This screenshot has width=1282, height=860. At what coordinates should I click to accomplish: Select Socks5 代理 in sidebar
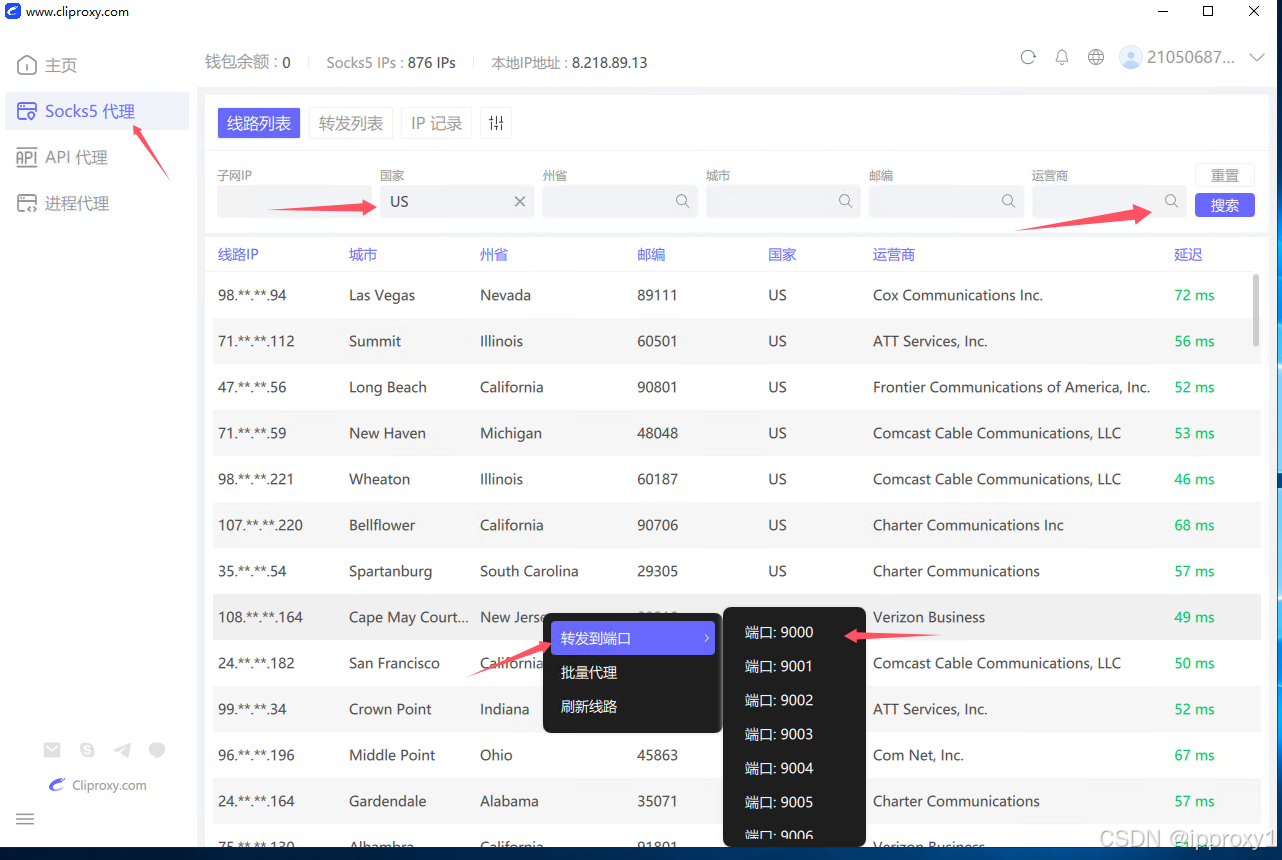96,111
